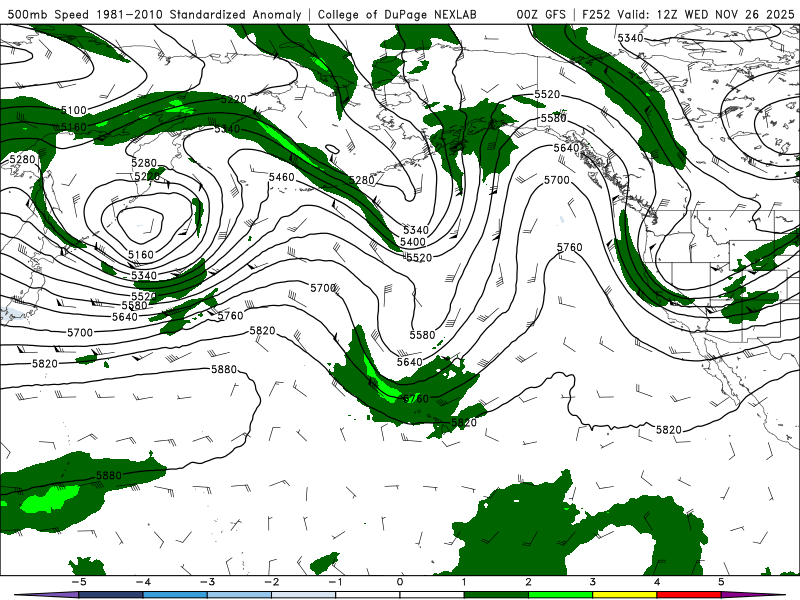This screenshot has height=600, width=800.
Task: Click the medium blue -4-to--3 colorbar segment
Action: [x=175, y=595]
